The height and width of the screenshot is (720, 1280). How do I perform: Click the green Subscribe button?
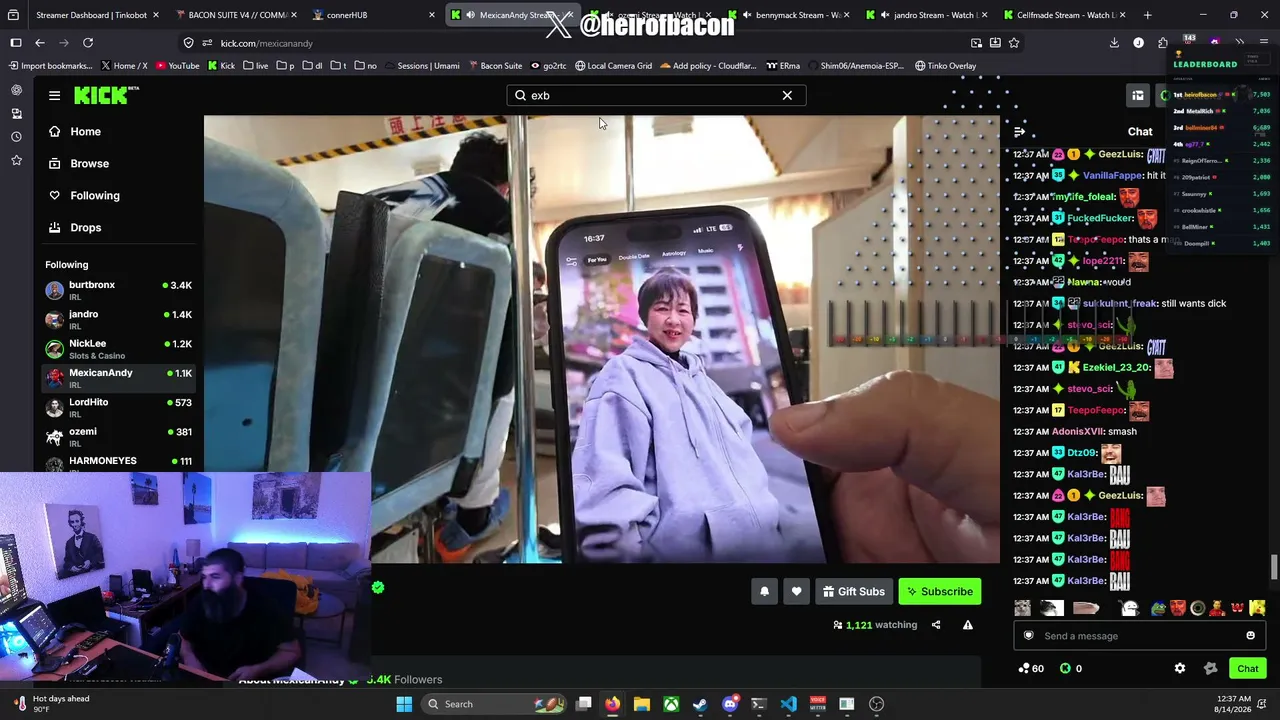[939, 591]
